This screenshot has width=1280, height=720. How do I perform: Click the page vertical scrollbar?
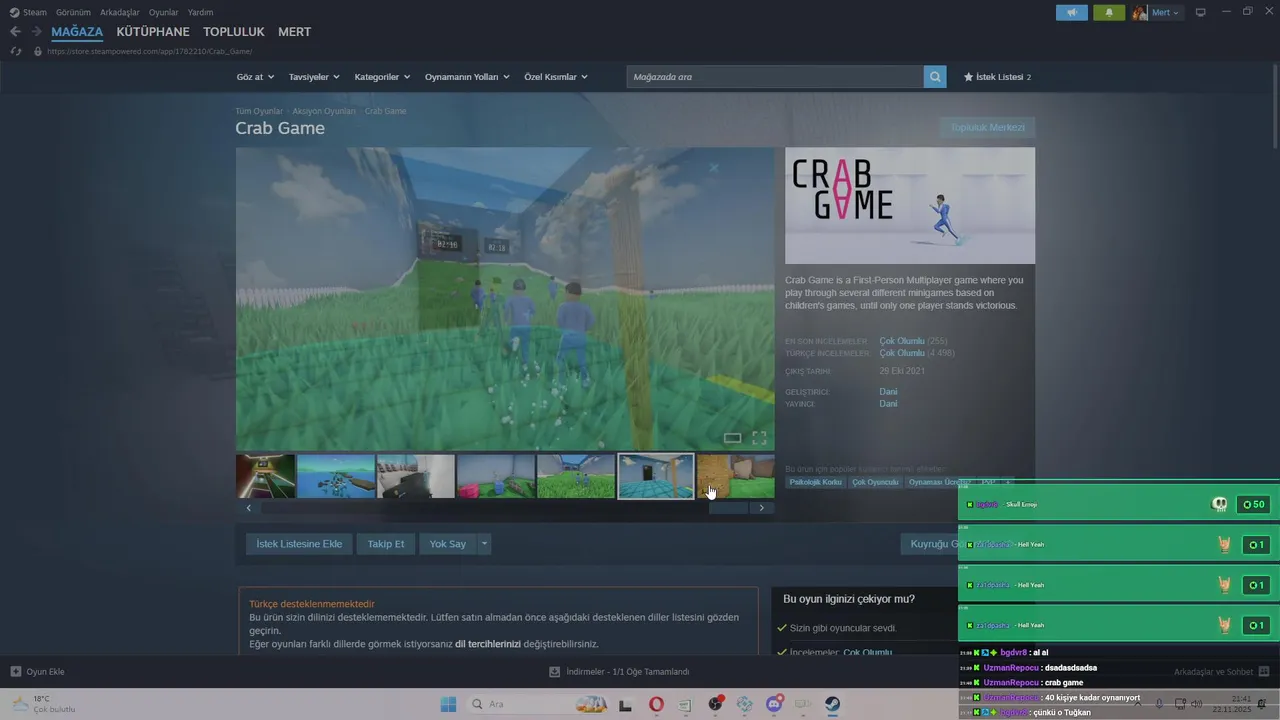(1273, 108)
